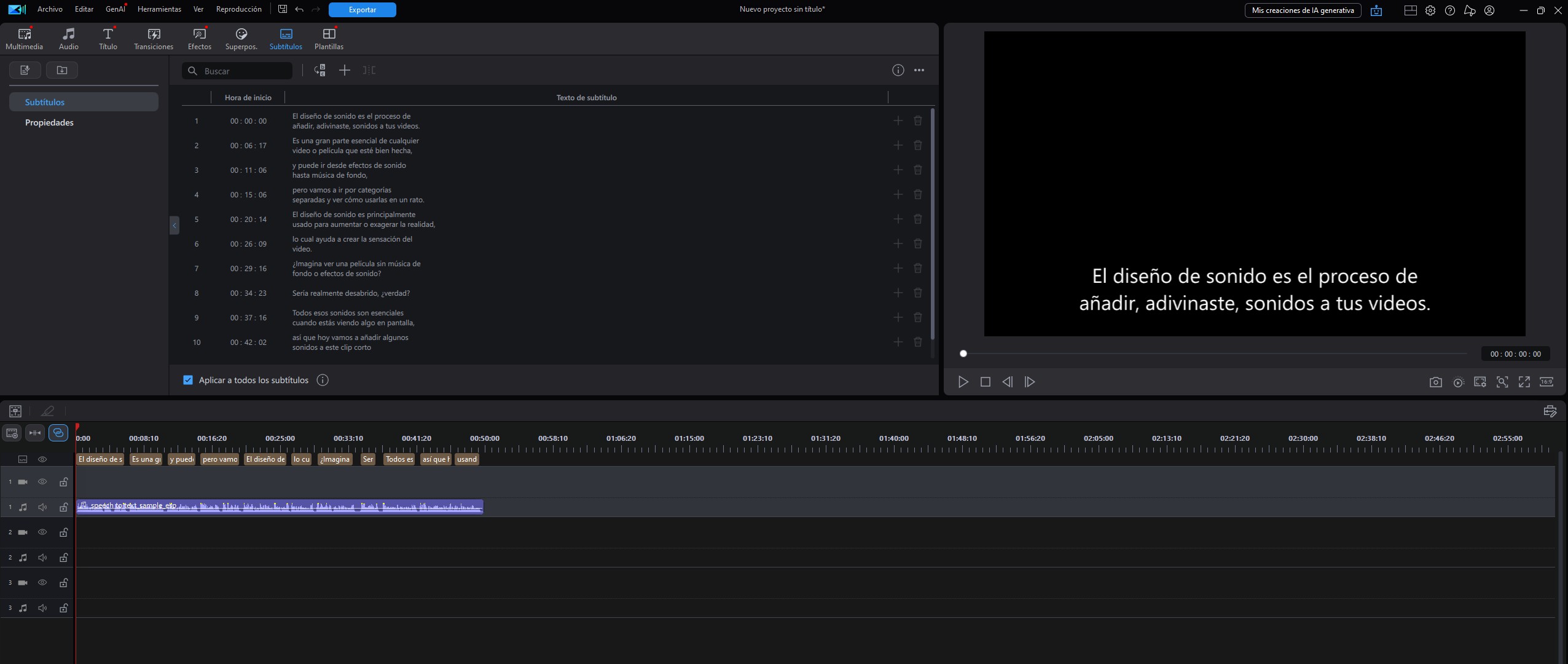Viewport: 1568px width, 664px height.
Task: Open the more options menu in the subtitles panel
Action: 919,70
